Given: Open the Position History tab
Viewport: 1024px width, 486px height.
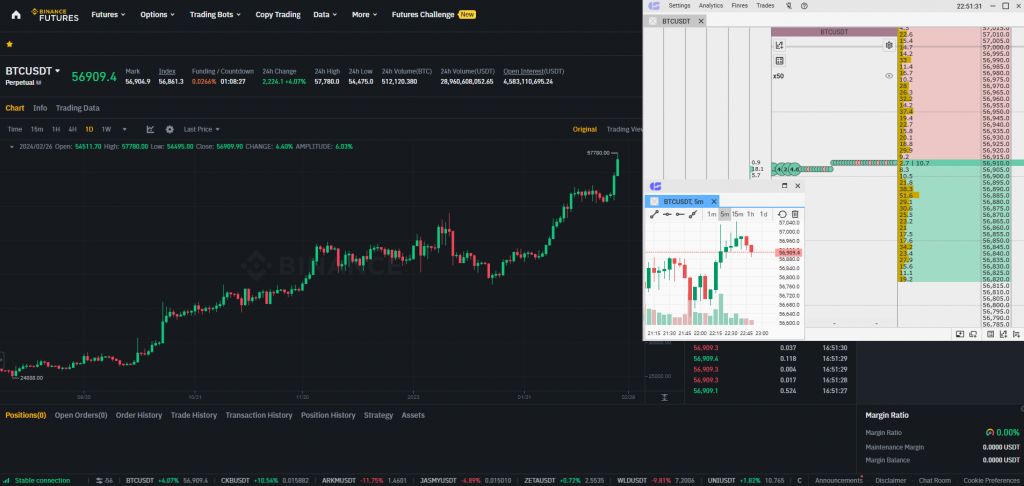Looking at the screenshot, I should [328, 415].
